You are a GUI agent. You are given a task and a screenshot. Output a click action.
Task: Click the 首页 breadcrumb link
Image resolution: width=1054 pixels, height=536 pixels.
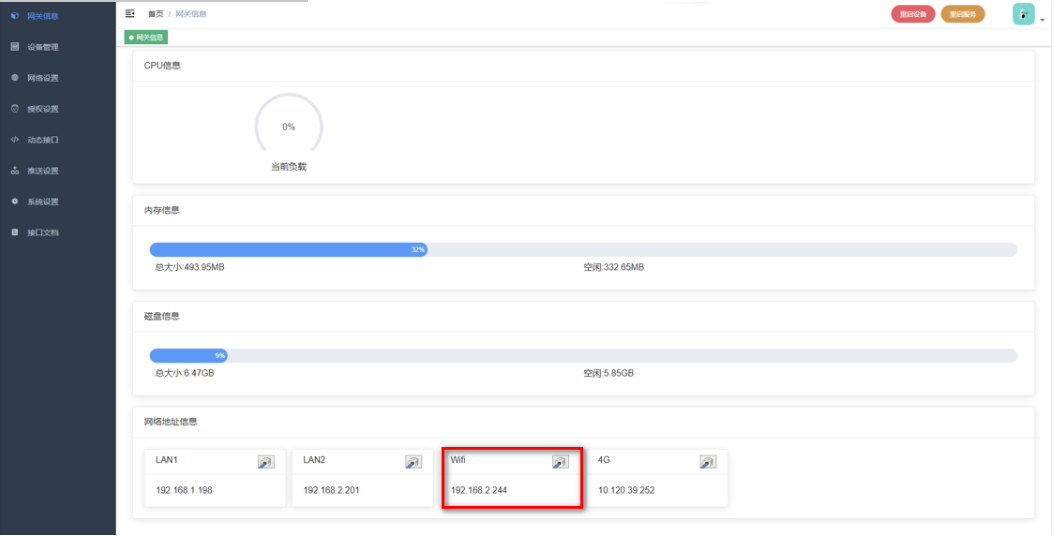pos(155,14)
